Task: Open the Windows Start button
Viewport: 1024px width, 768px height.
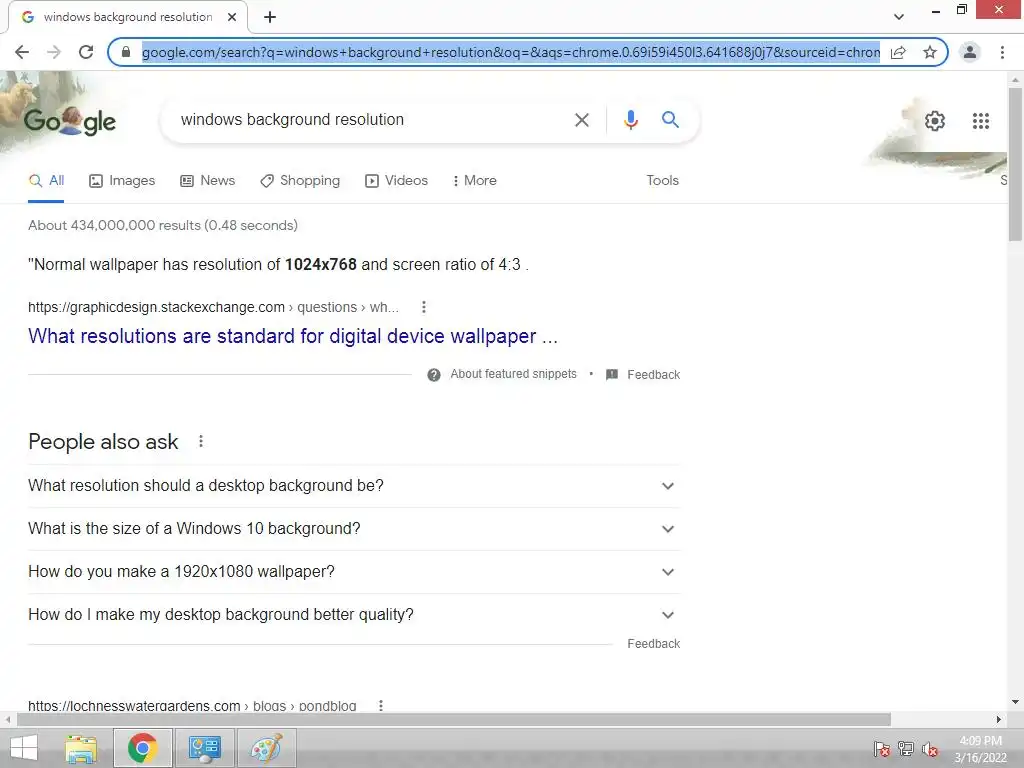Action: point(24,748)
